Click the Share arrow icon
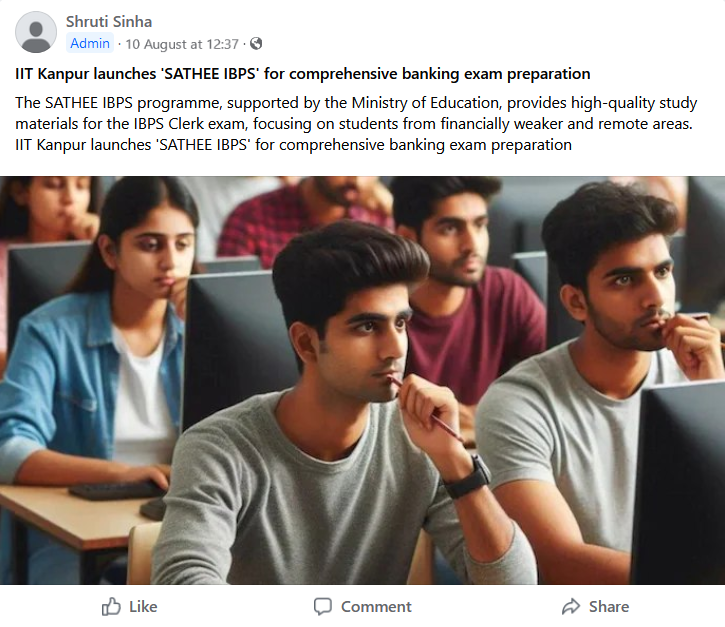This screenshot has height=627, width=725. (571, 606)
